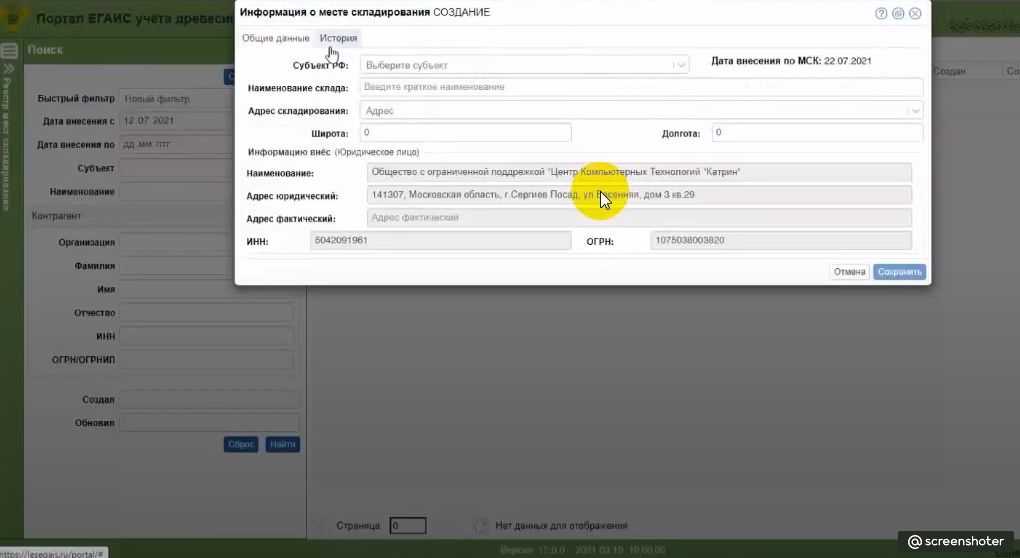Click the print icon in dialog header
The image size is (1020, 558).
point(898,14)
